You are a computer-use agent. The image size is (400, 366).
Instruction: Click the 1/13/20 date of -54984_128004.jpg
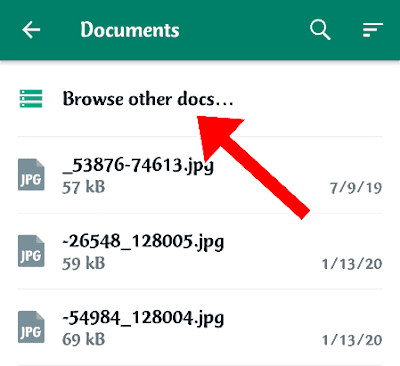point(352,340)
